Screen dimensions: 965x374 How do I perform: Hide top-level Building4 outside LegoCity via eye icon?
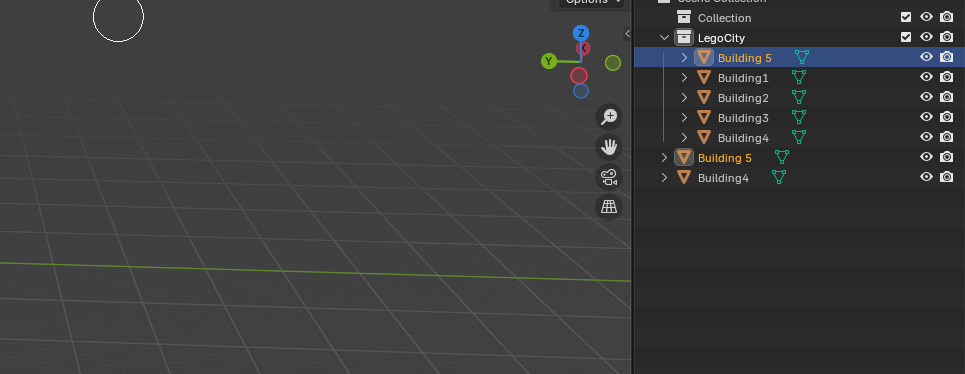[x=926, y=177]
